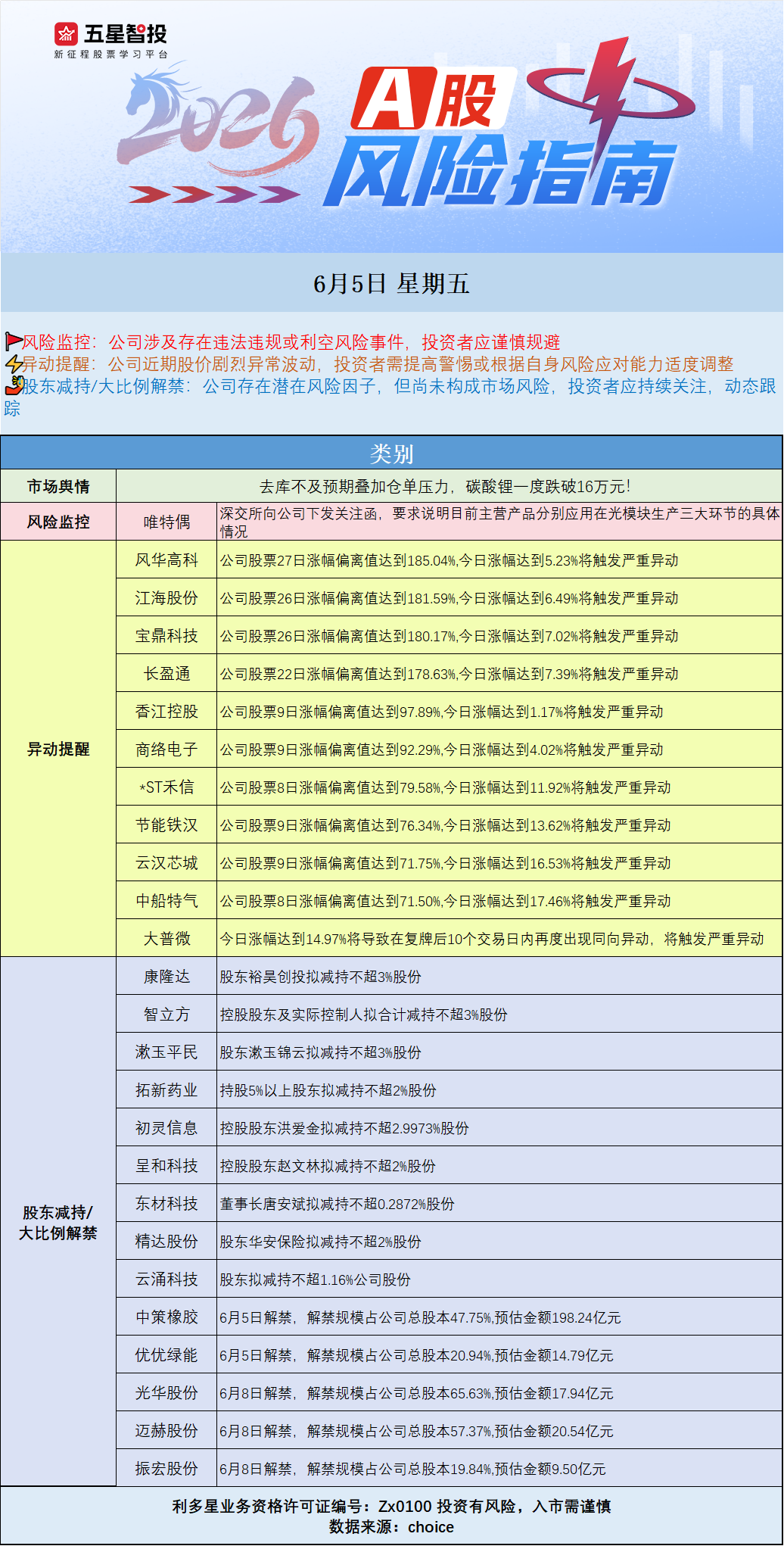Viewport: 784px width, 1546px height.
Task: Click the red 风险监控 legend description
Action: pyautogui.click(x=291, y=341)
